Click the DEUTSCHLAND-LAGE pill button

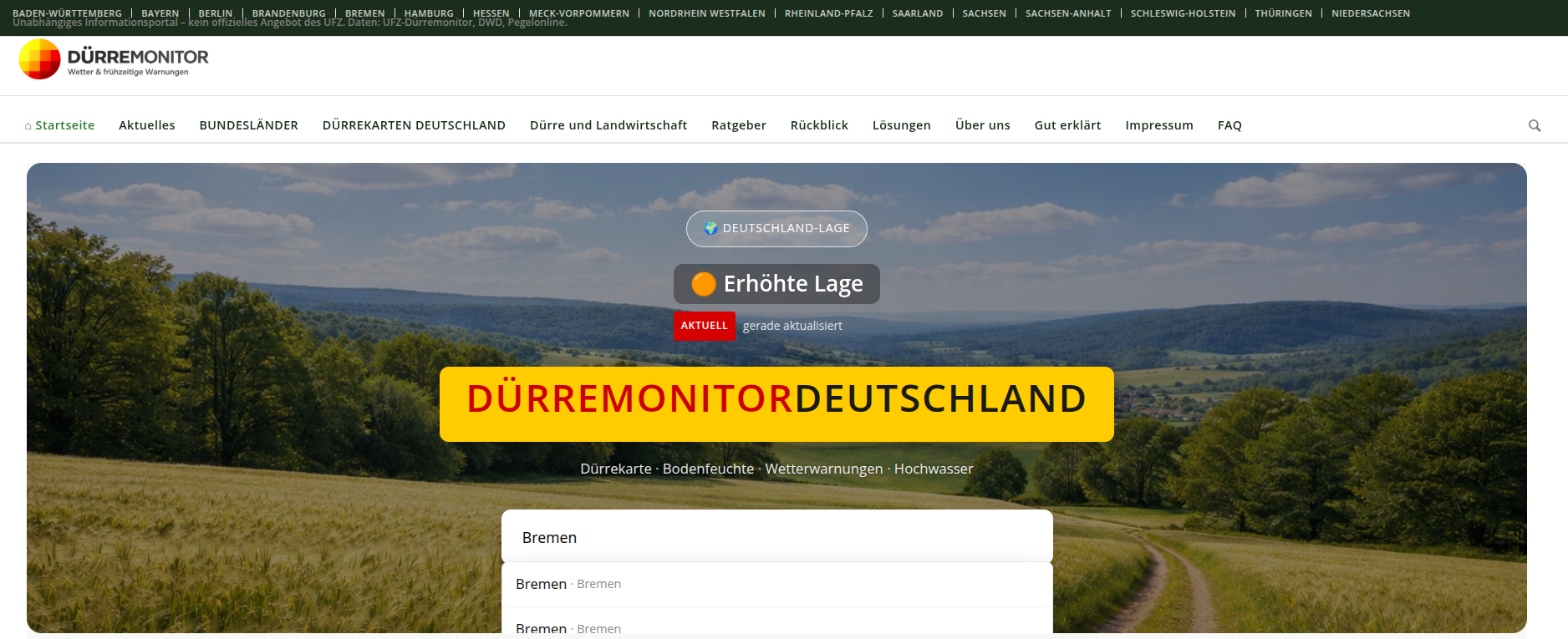pos(776,229)
